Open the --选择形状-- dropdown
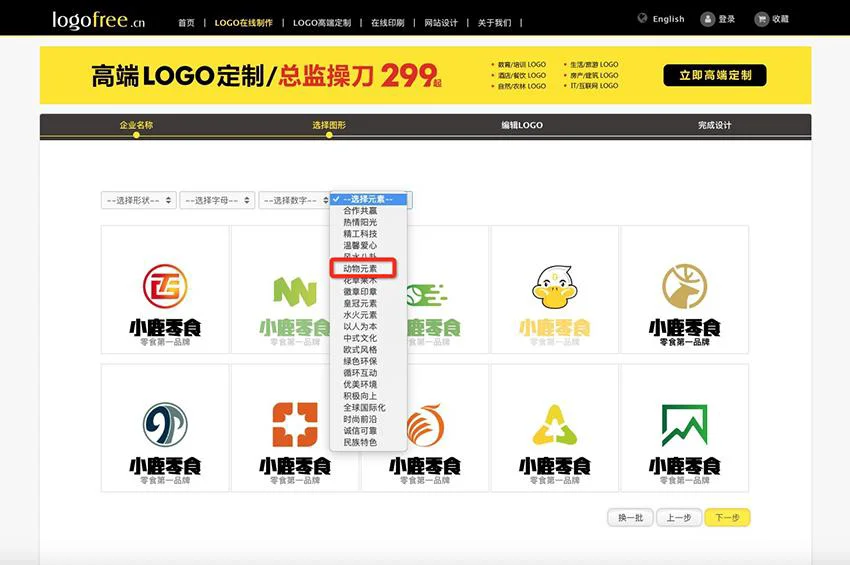Screen dimensions: 850x565 point(138,200)
